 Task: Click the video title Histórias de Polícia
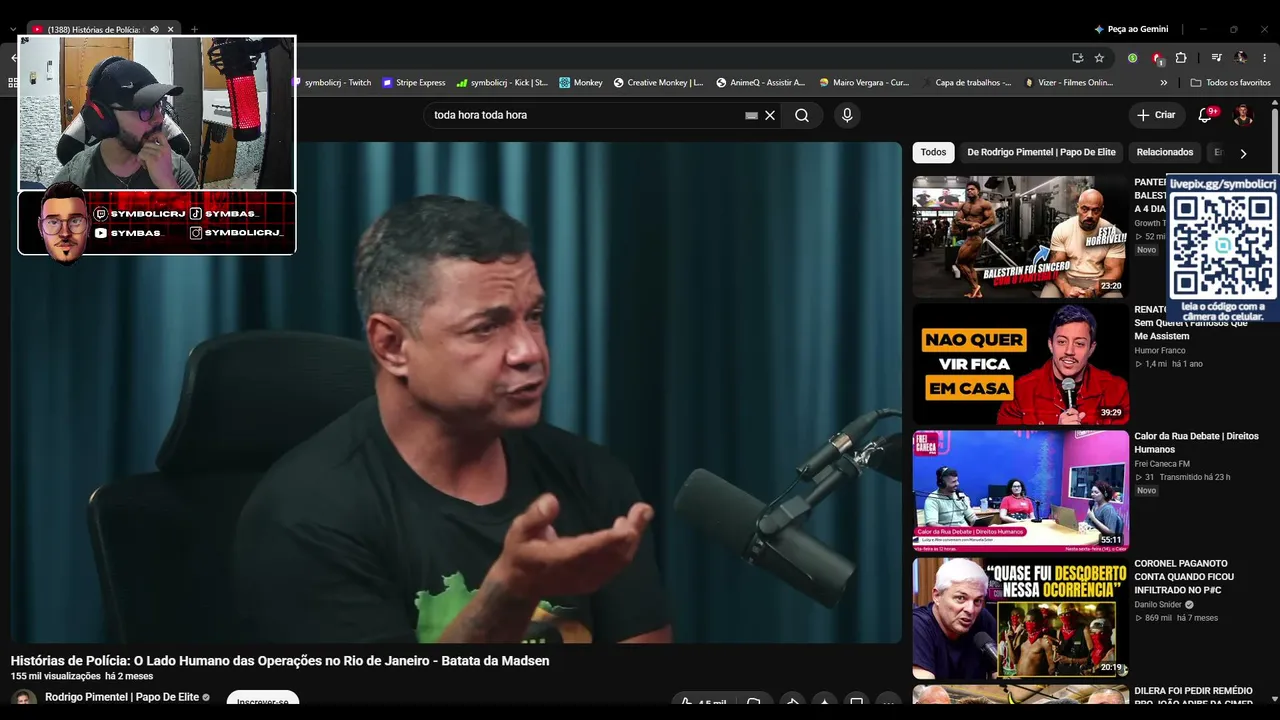pyautogui.click(x=280, y=661)
